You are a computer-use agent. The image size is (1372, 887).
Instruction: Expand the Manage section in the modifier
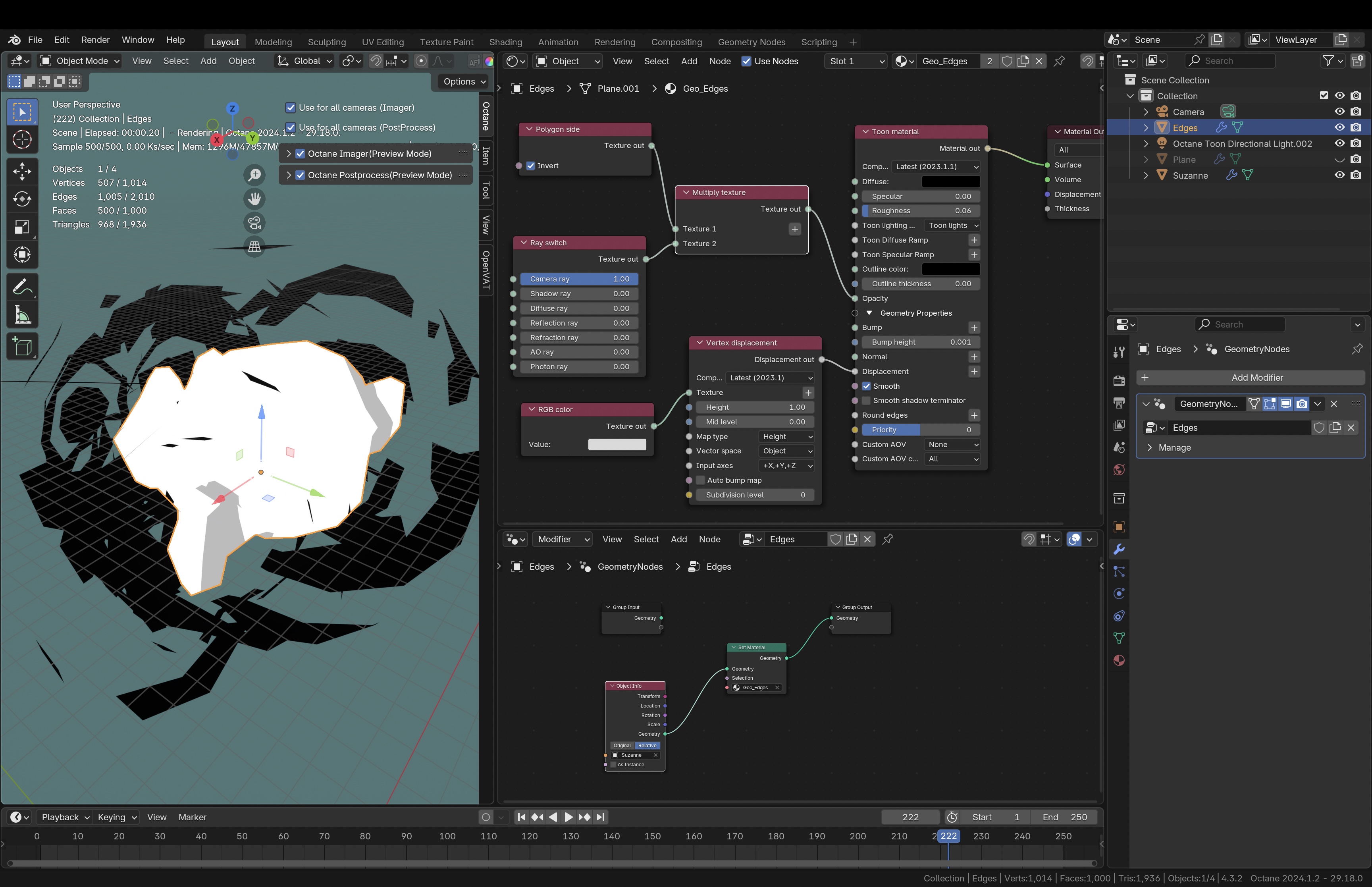click(x=1175, y=447)
